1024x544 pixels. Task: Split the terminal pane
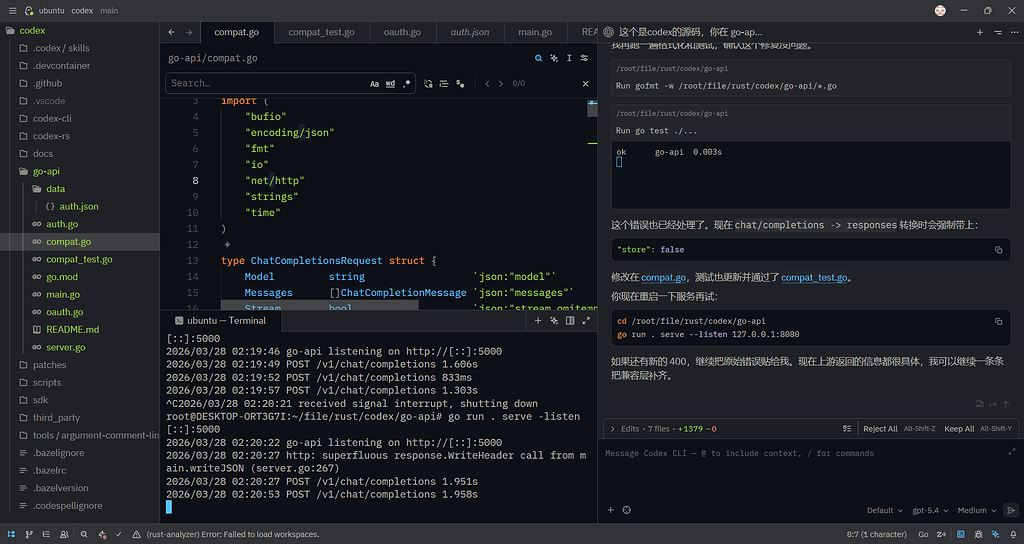click(570, 321)
